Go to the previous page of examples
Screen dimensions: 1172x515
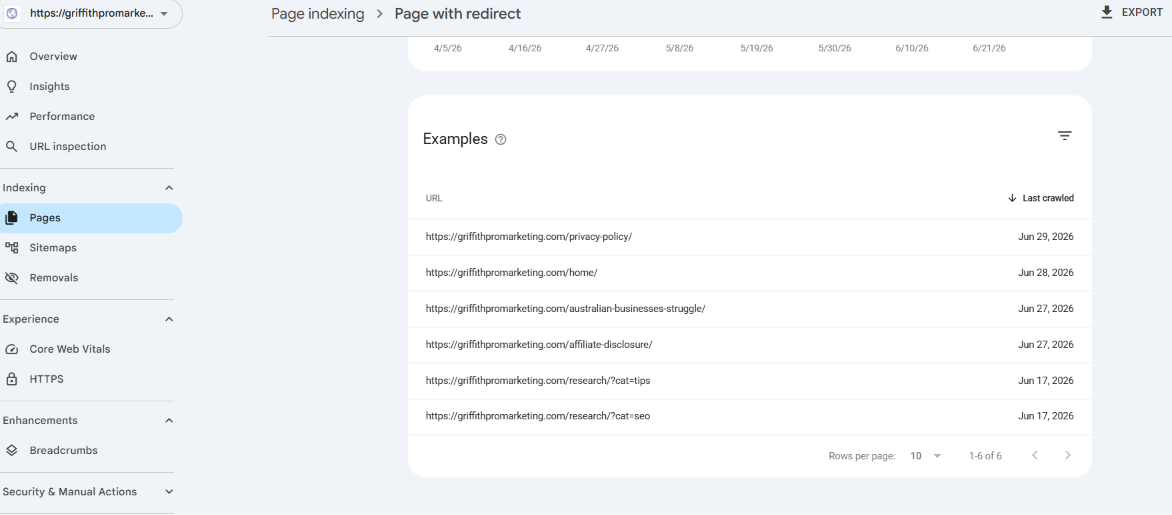coord(1034,455)
